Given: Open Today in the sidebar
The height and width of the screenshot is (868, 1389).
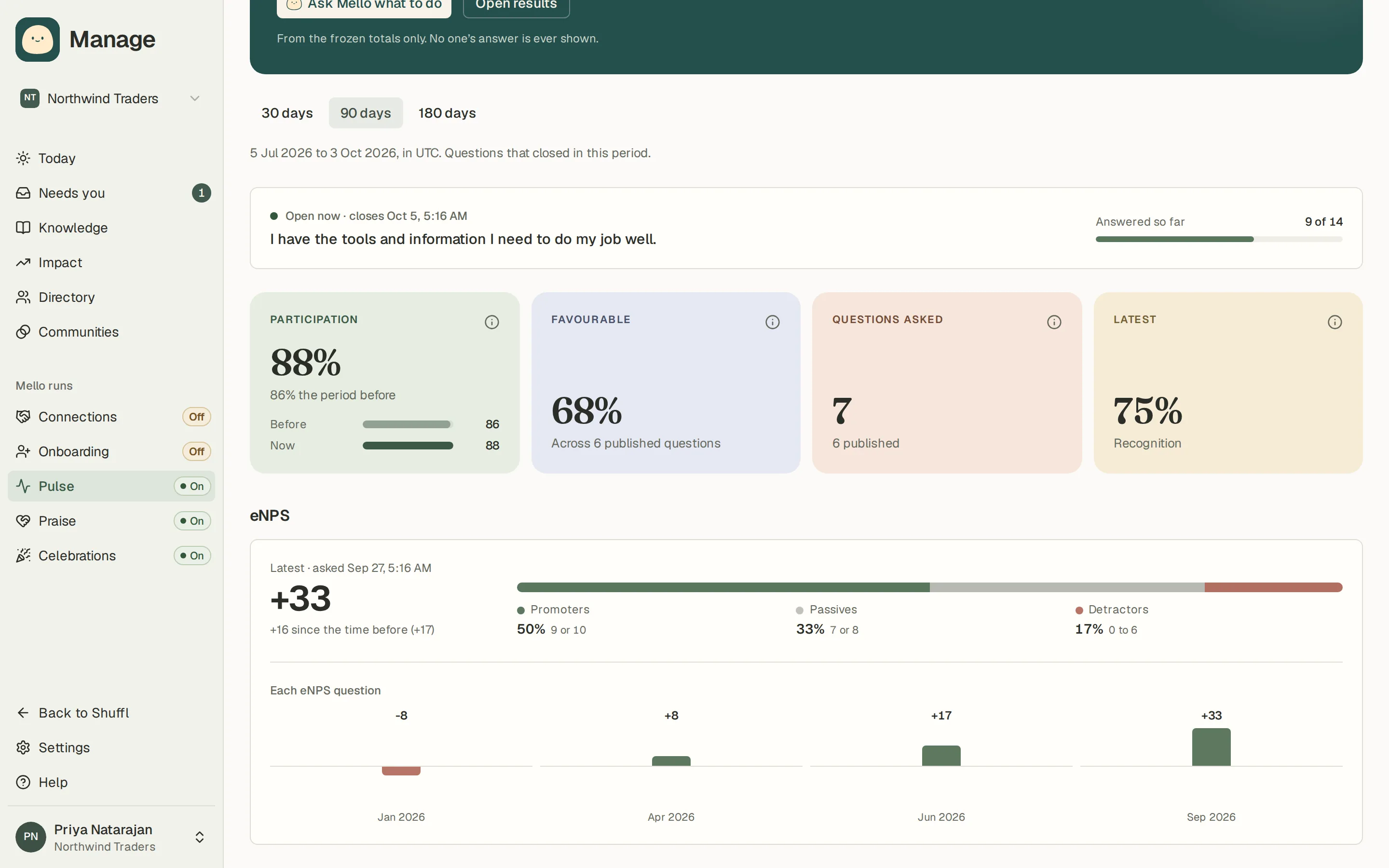Looking at the screenshot, I should [111, 159].
